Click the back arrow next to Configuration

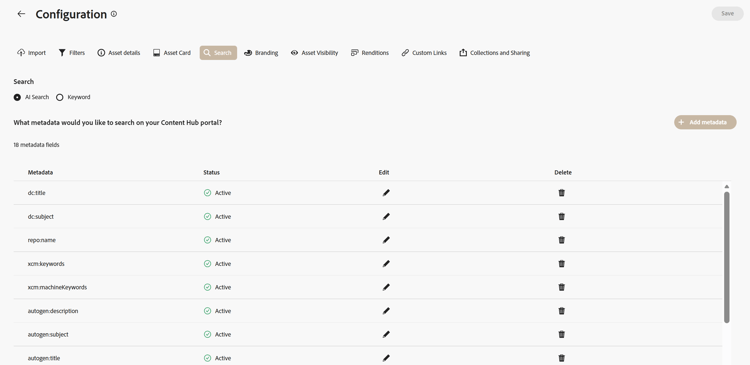click(x=21, y=14)
